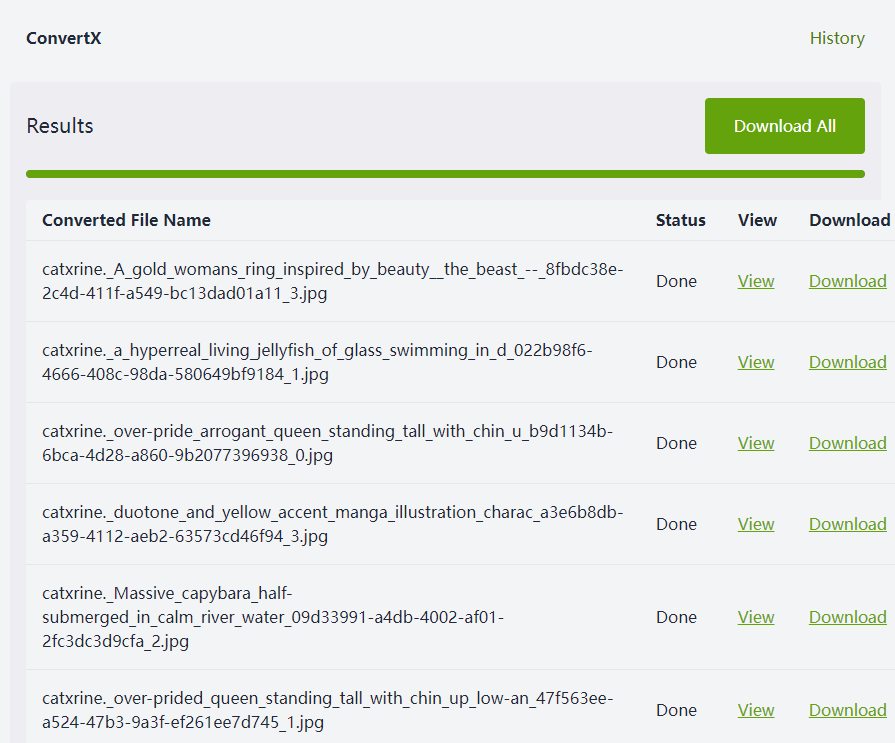The width and height of the screenshot is (895, 743).
Task: Click the green conversion progress bar
Action: tap(445, 174)
